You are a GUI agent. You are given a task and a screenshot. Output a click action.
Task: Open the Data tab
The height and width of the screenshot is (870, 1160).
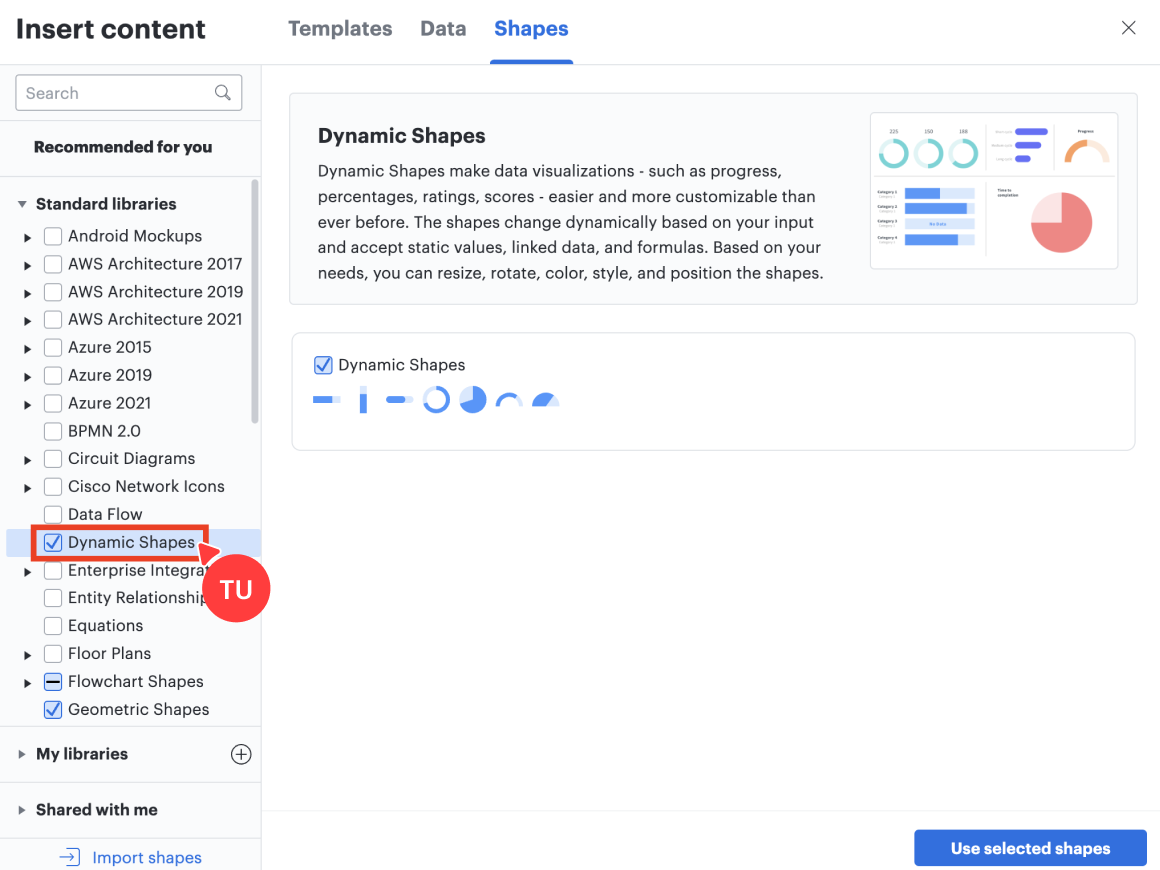[x=443, y=29]
